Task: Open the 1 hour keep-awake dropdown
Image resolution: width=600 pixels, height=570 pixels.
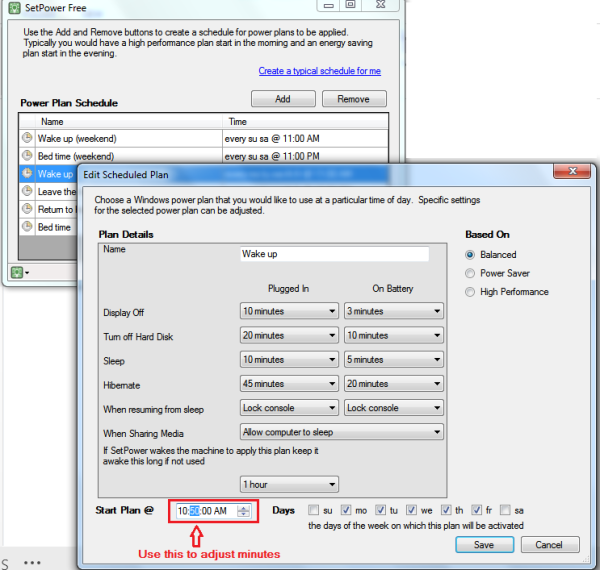Action: [x=289, y=484]
